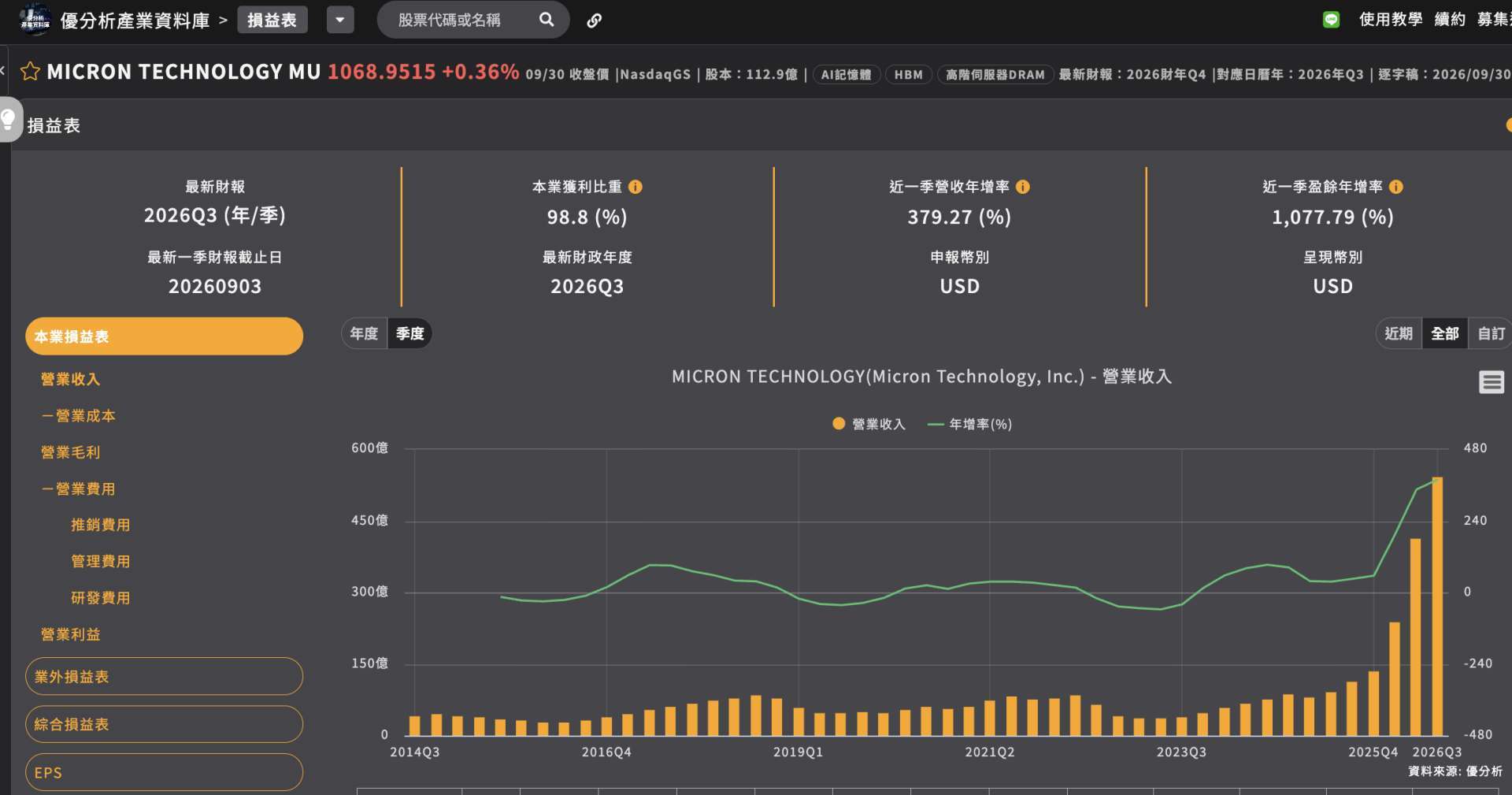Click the HBM tag button
This screenshot has width=1512, height=795.
909,75
